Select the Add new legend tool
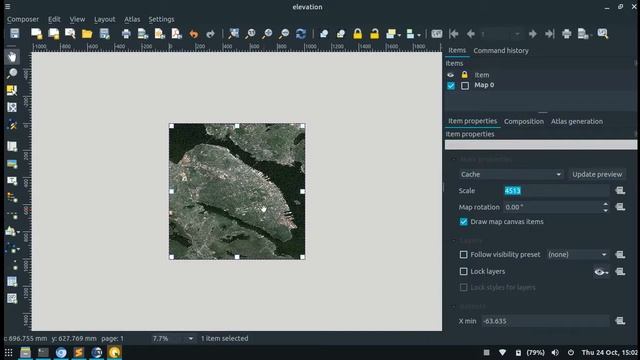This screenshot has width=640, height=360. pyautogui.click(x=12, y=198)
